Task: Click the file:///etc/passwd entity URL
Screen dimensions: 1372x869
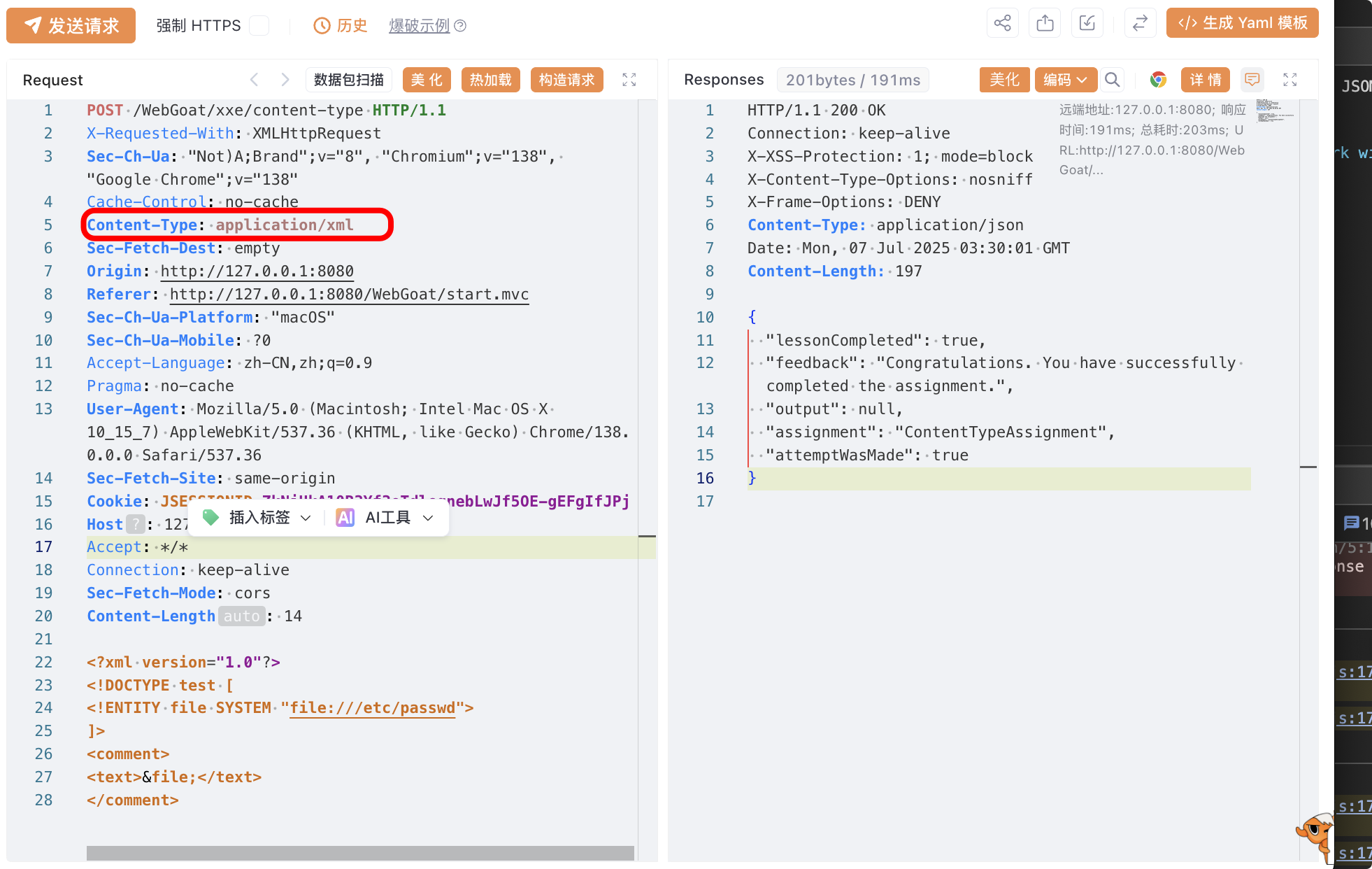Action: coord(373,708)
